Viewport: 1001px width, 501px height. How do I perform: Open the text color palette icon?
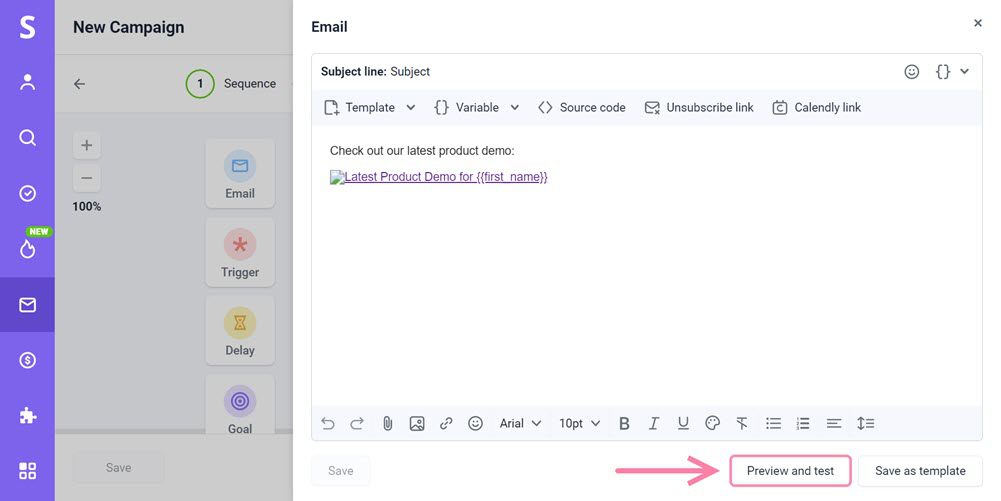(712, 423)
